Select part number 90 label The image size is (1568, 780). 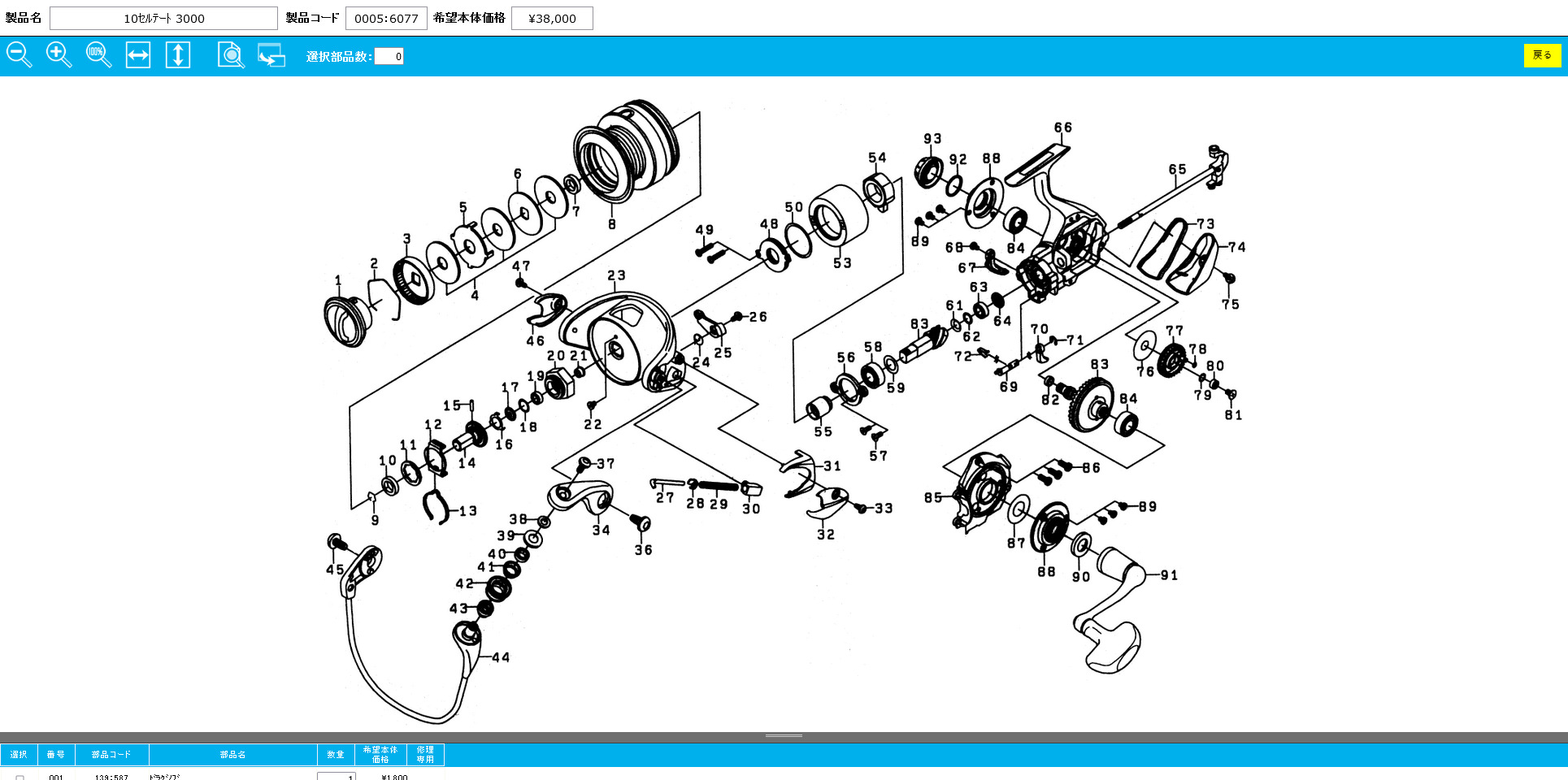point(1081,577)
